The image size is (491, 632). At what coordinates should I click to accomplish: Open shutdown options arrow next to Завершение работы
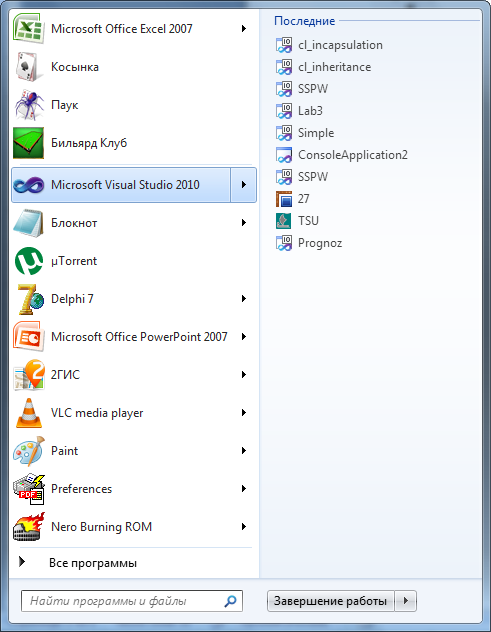click(x=406, y=601)
